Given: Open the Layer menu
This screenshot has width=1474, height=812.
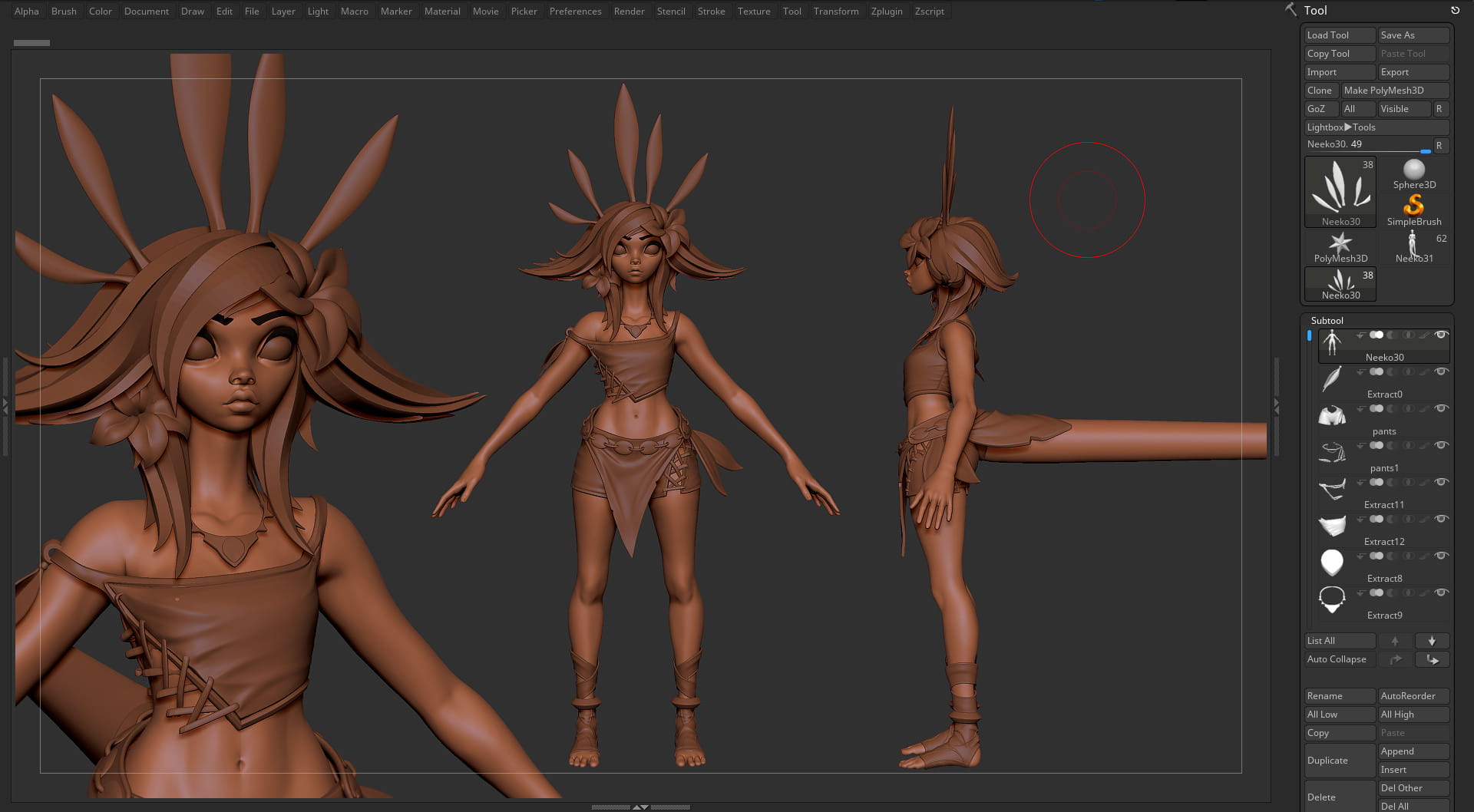Looking at the screenshot, I should (x=283, y=12).
